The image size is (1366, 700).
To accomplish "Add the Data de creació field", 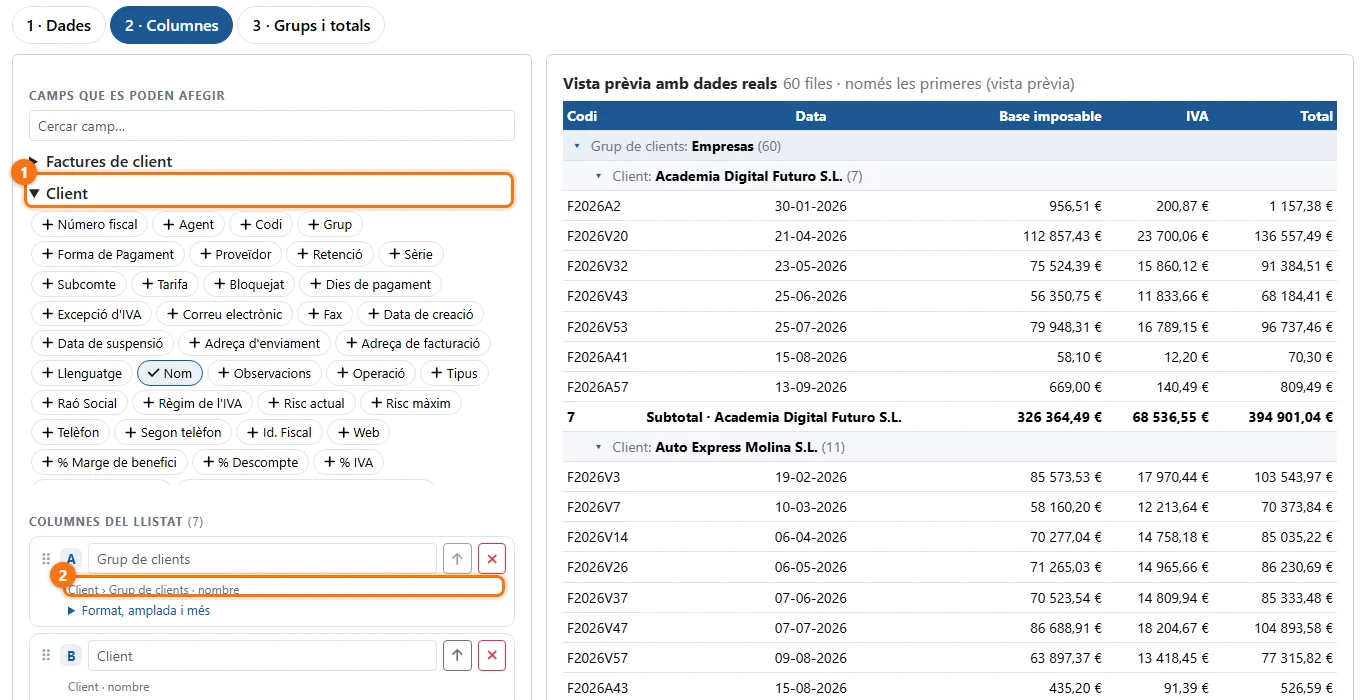I will point(420,314).
